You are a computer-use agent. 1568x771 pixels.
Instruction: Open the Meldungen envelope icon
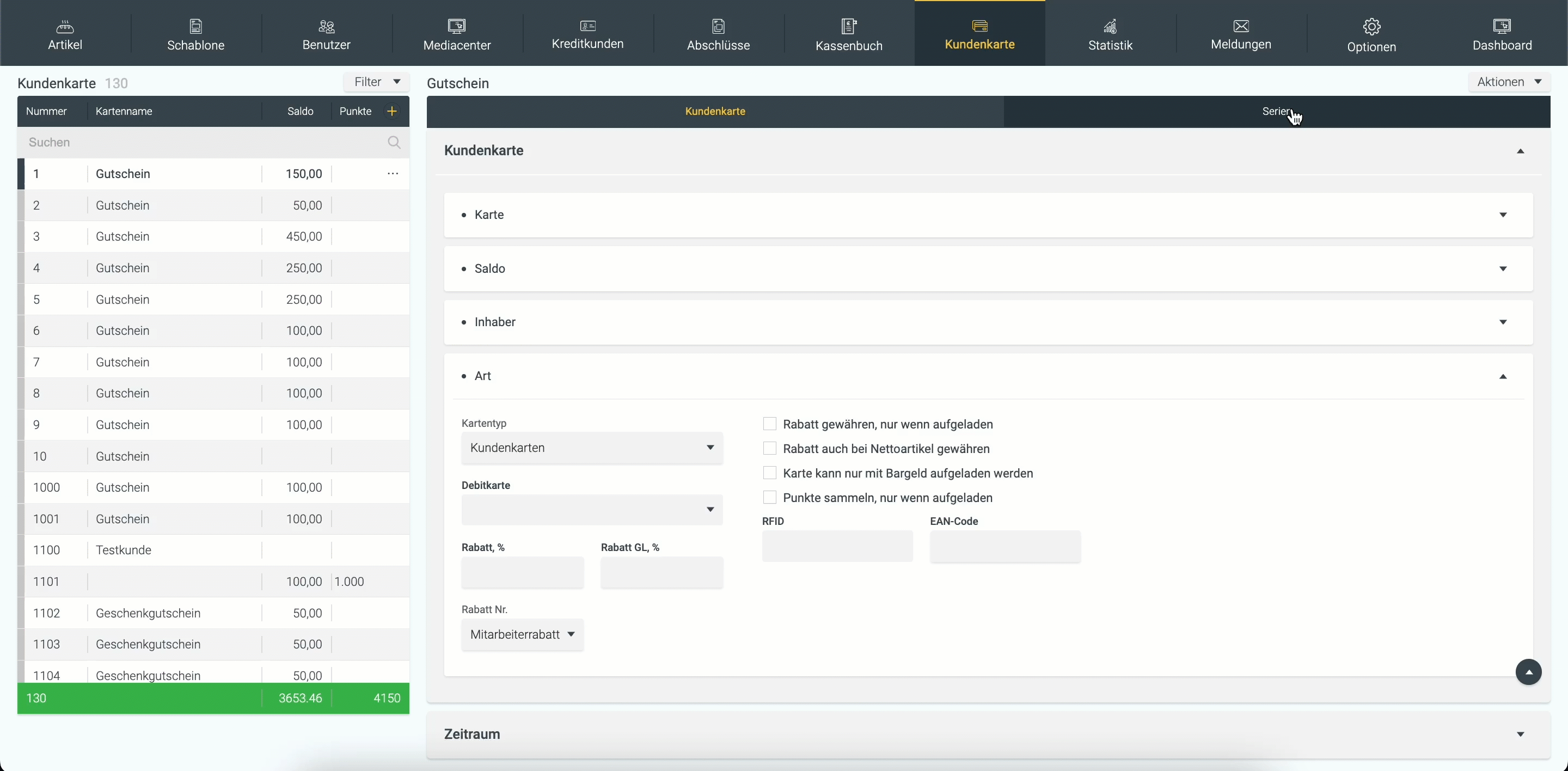[1241, 26]
